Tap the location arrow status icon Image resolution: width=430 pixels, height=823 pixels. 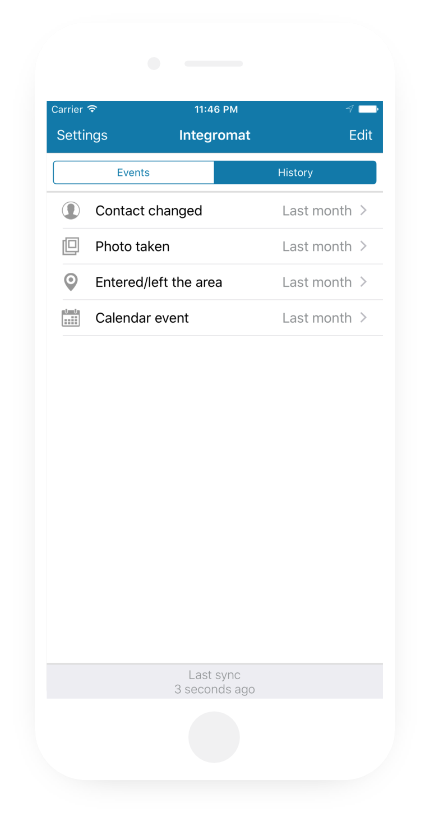pyautogui.click(x=350, y=109)
